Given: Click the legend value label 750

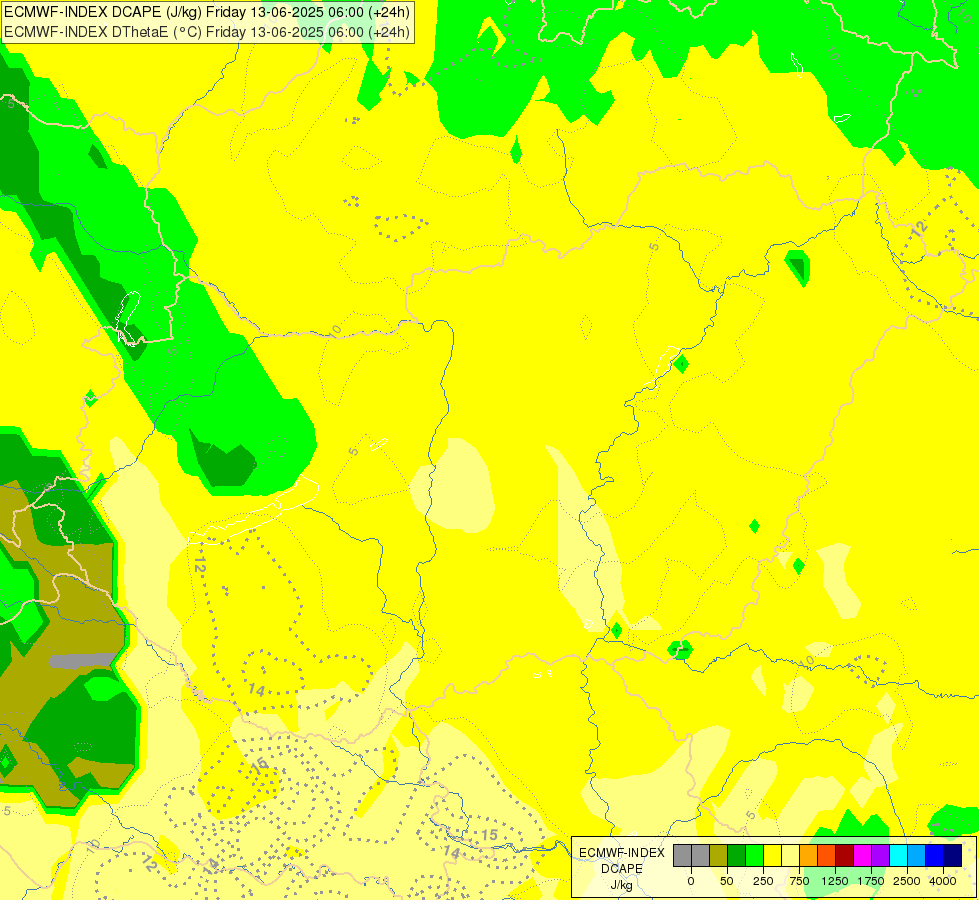Looking at the screenshot, I should [x=799, y=881].
